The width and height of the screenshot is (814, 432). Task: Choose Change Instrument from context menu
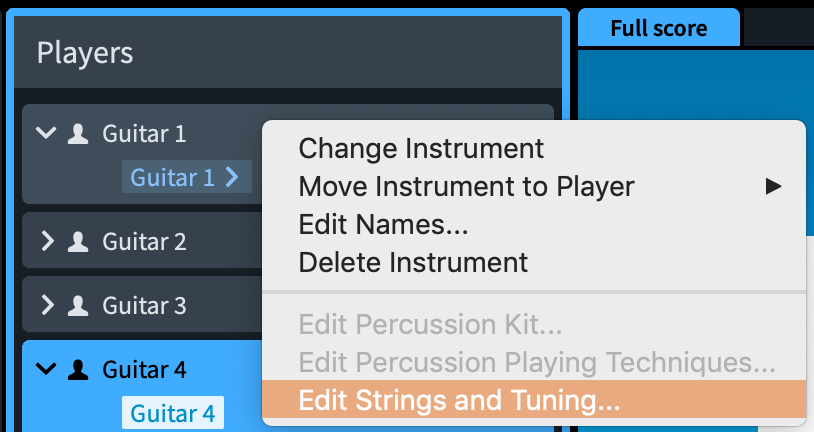(421, 149)
